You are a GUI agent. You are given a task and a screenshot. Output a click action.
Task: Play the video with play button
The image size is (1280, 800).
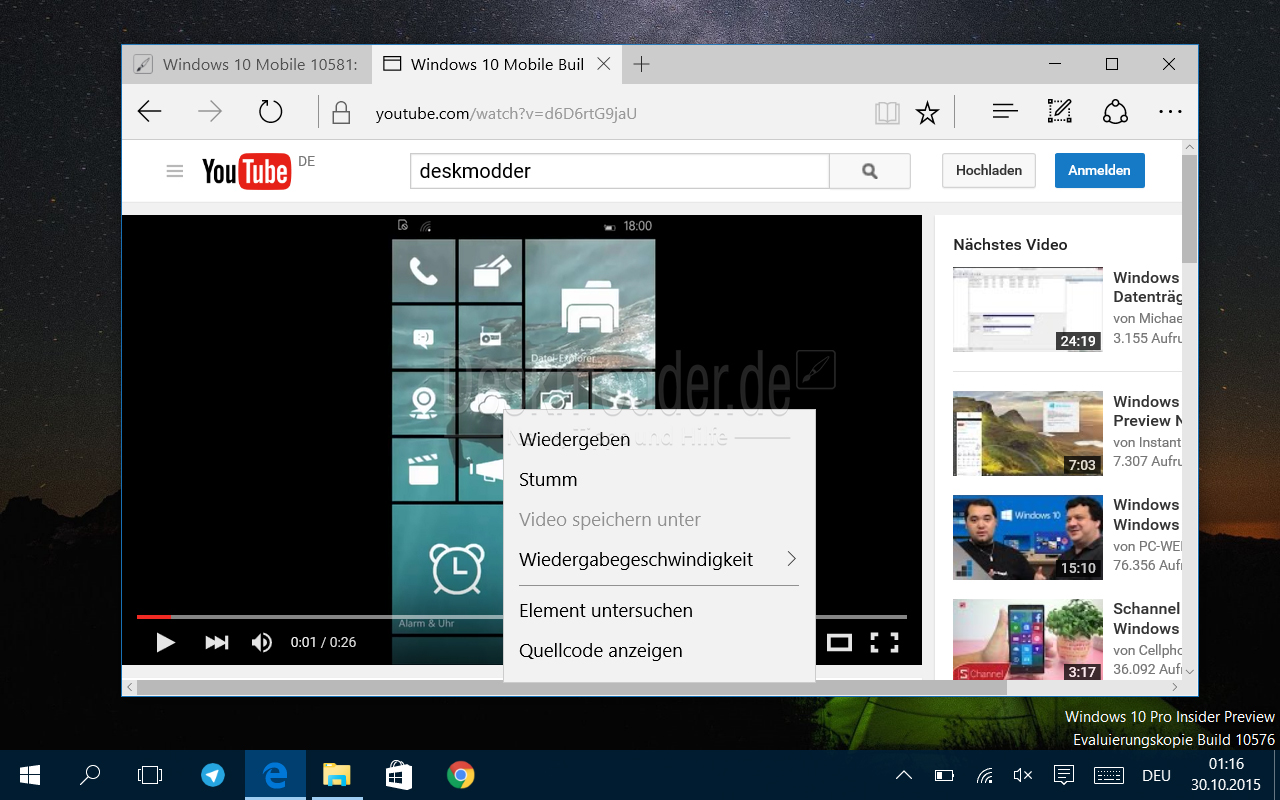click(x=166, y=642)
